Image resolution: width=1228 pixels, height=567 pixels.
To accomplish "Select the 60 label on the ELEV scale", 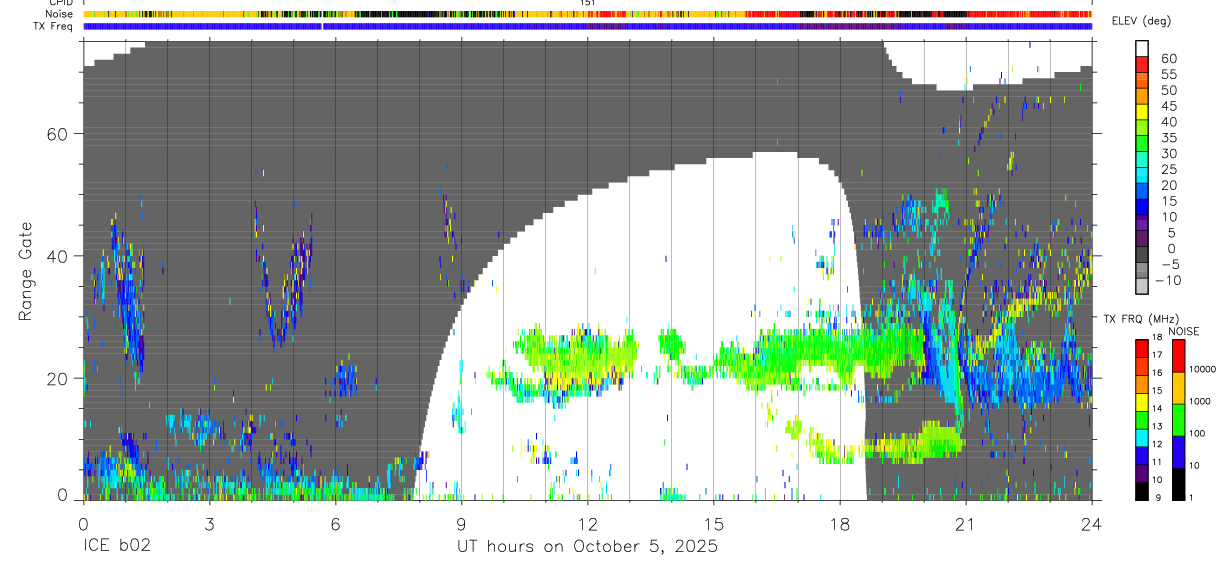I will (x=1168, y=59).
